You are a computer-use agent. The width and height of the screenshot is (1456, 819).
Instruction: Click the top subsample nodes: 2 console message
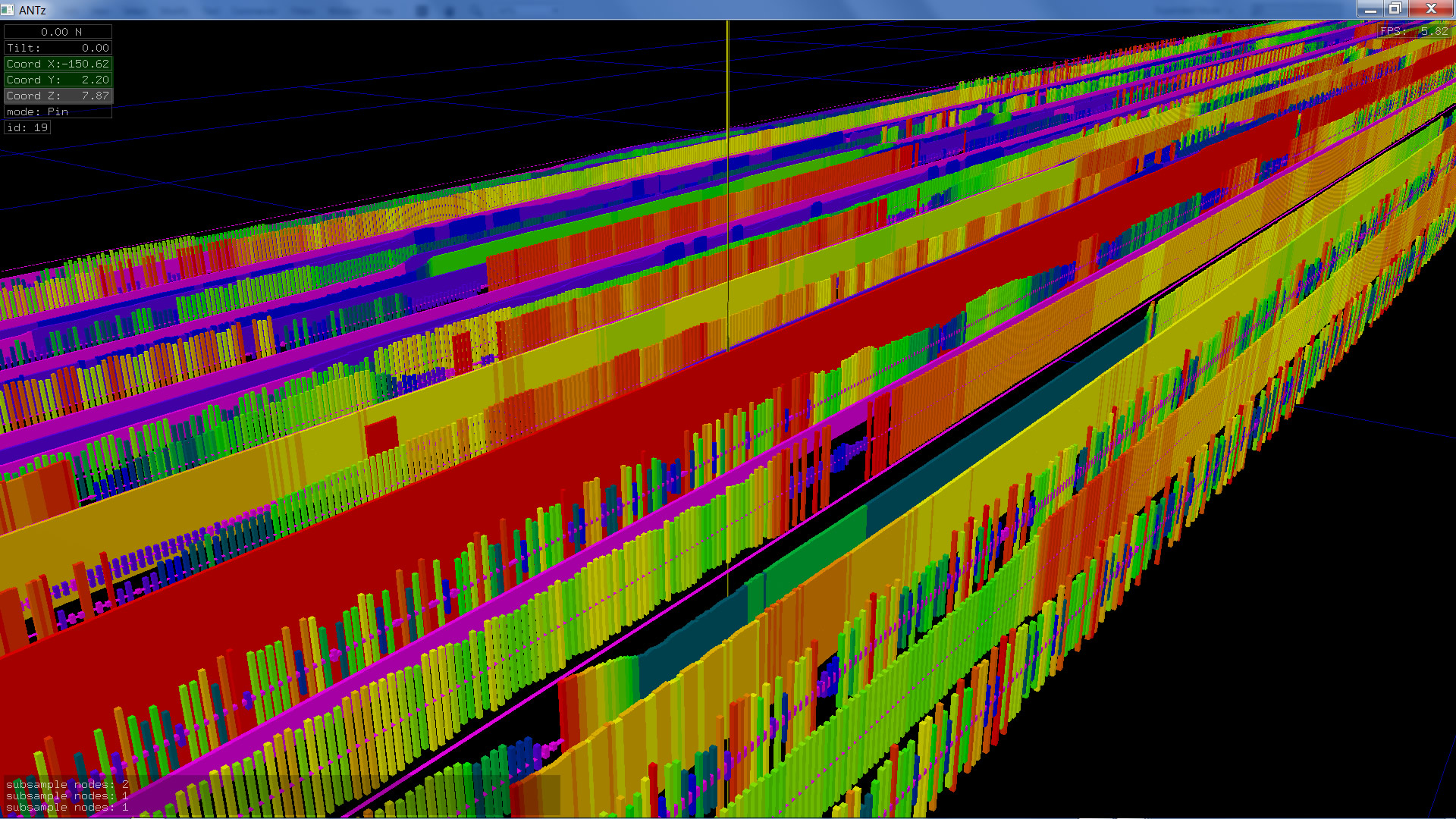(x=67, y=784)
